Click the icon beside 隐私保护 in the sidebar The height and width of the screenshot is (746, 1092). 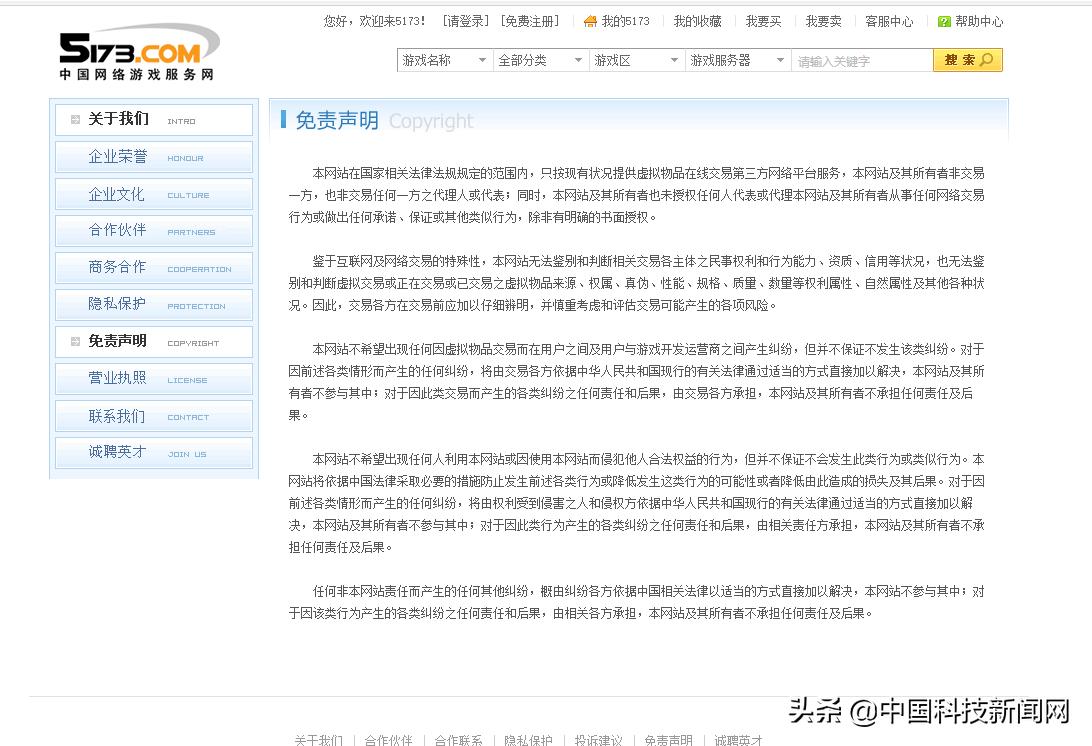pyautogui.click(x=75, y=305)
